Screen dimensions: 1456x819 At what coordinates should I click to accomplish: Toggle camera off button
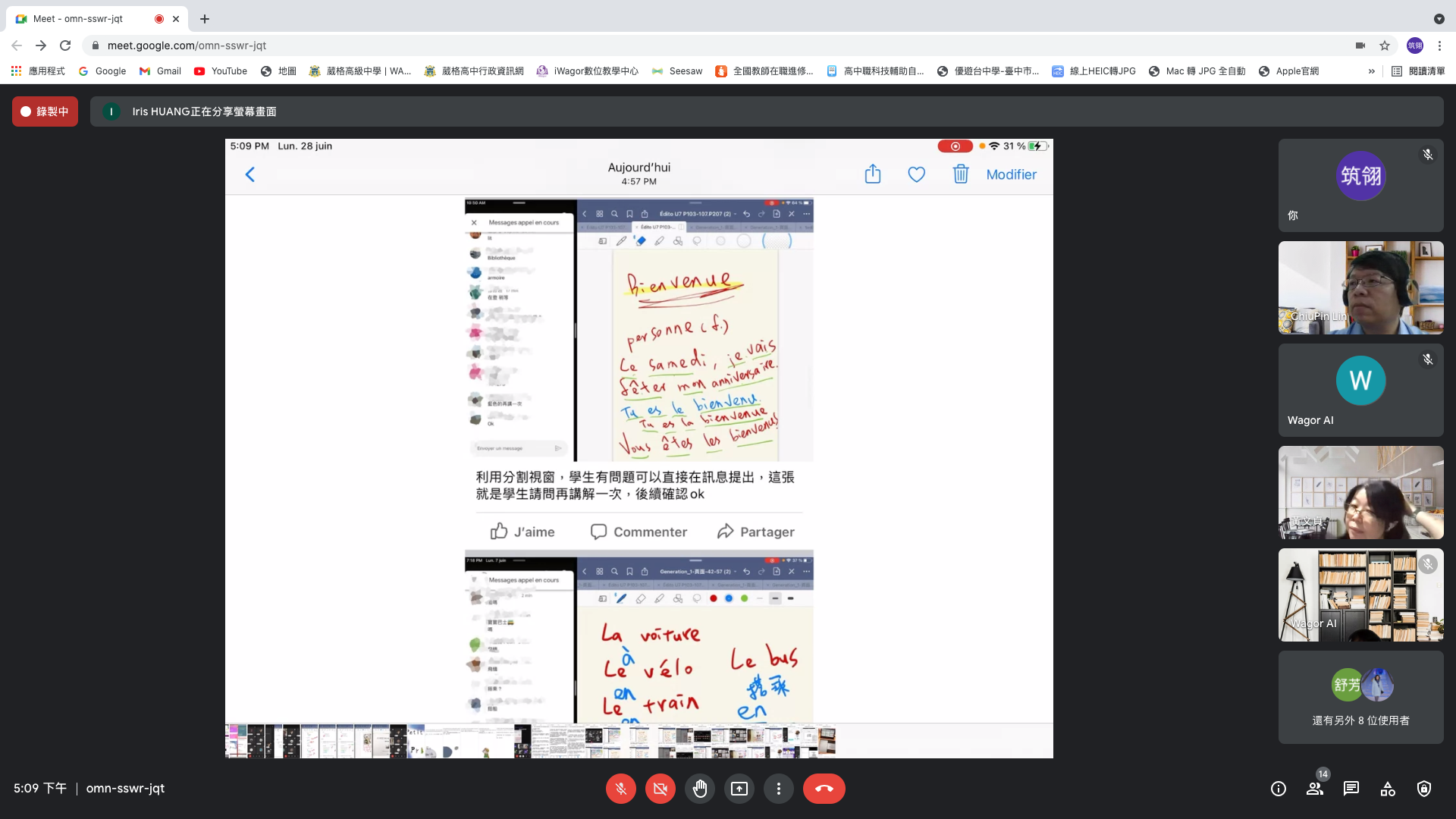tap(660, 789)
